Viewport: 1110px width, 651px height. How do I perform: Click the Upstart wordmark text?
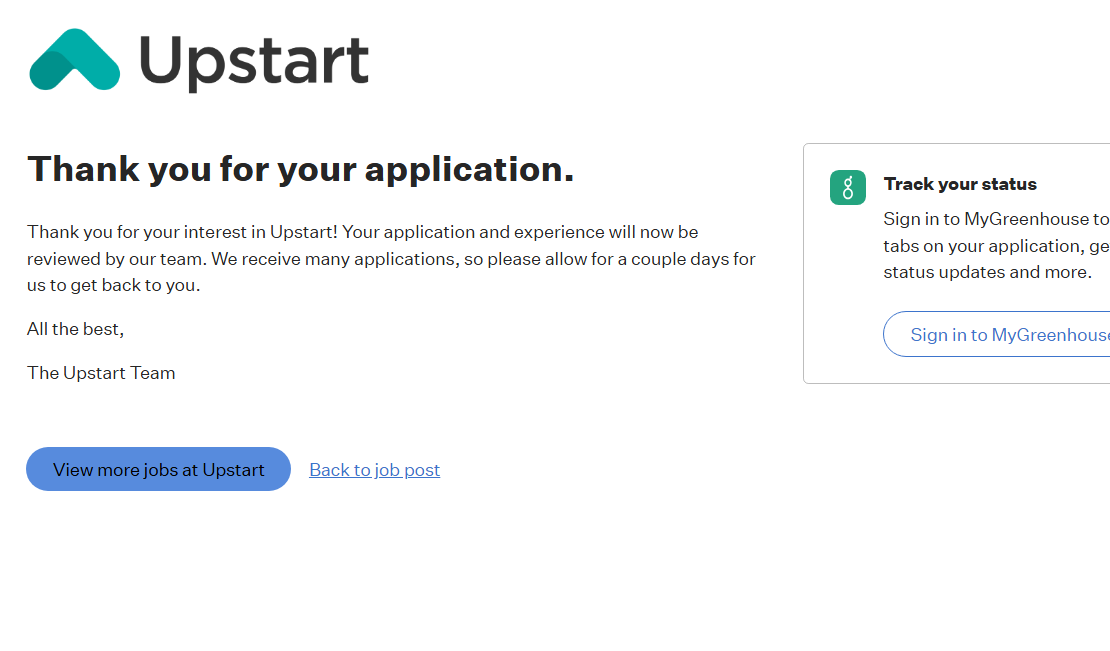pos(254,60)
